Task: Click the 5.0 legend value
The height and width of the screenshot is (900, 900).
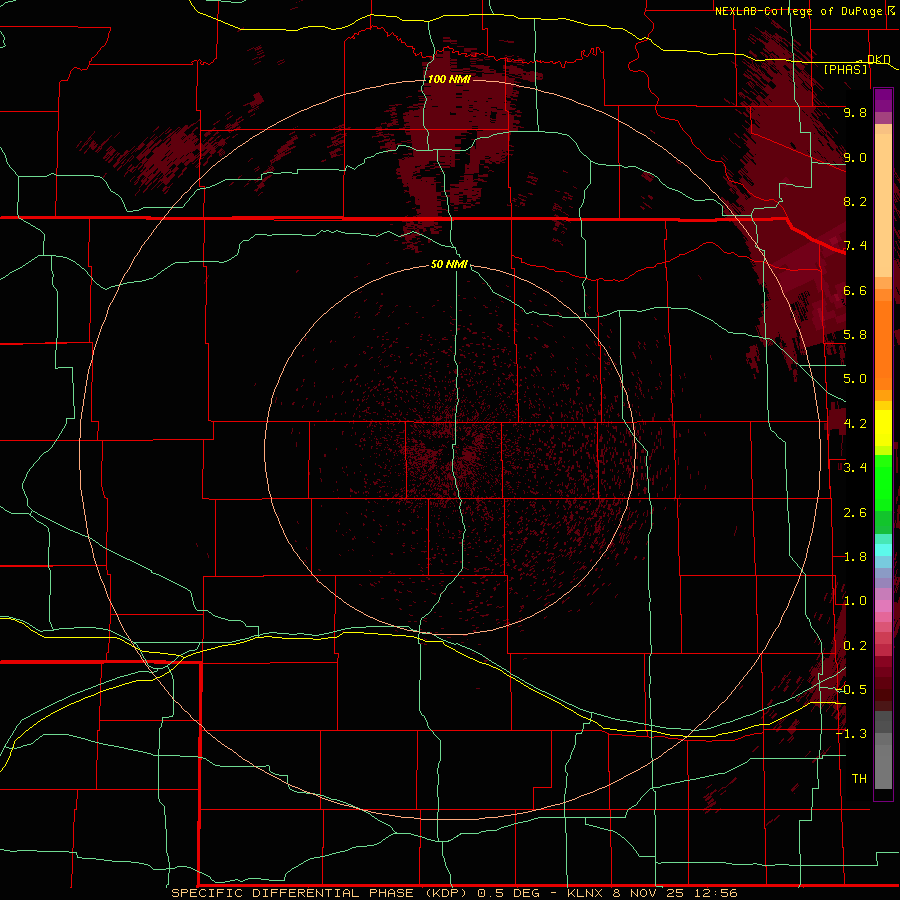Action: click(x=855, y=379)
